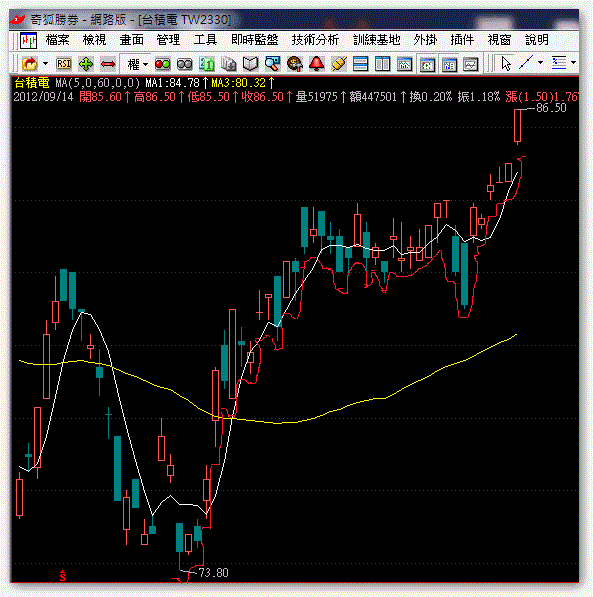593x597 pixels.
Task: Expand the dropdown arrow beside lines list icon
Action: tap(573, 62)
